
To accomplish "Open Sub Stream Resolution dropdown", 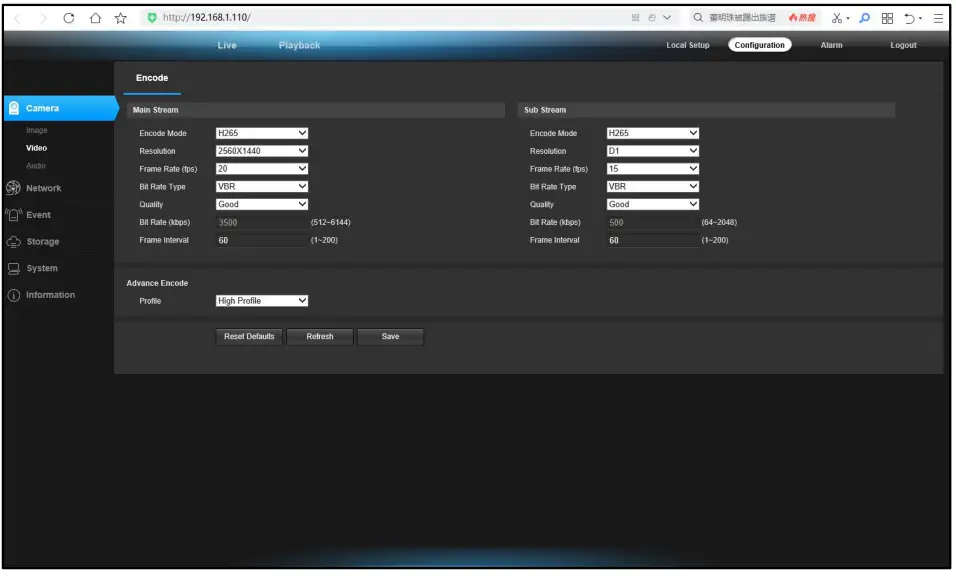I will click(x=652, y=151).
